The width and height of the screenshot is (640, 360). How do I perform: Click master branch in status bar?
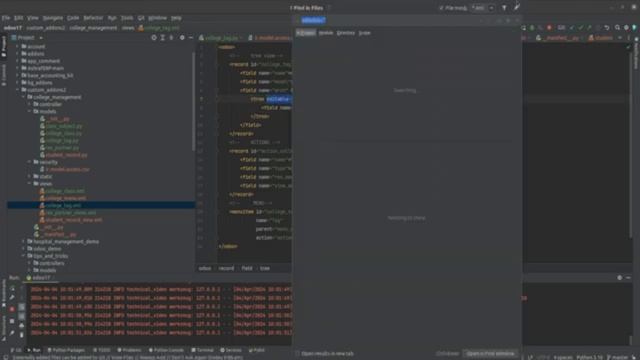(617, 358)
